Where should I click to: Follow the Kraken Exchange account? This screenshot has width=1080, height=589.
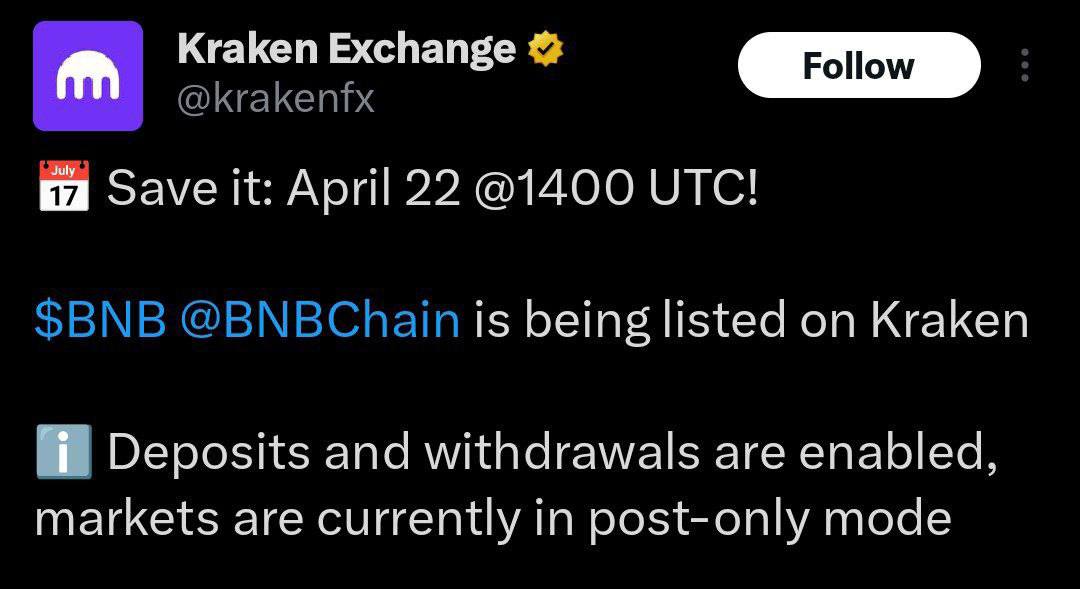coord(859,65)
